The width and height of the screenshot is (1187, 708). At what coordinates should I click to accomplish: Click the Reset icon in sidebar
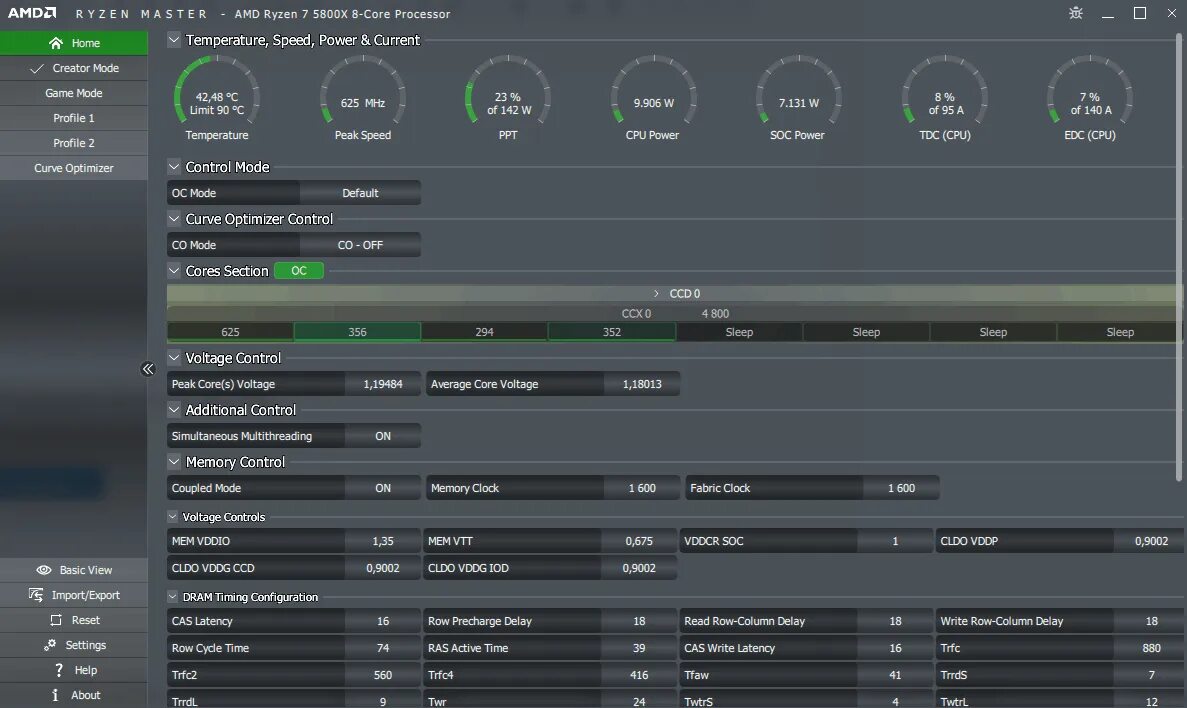coord(56,620)
